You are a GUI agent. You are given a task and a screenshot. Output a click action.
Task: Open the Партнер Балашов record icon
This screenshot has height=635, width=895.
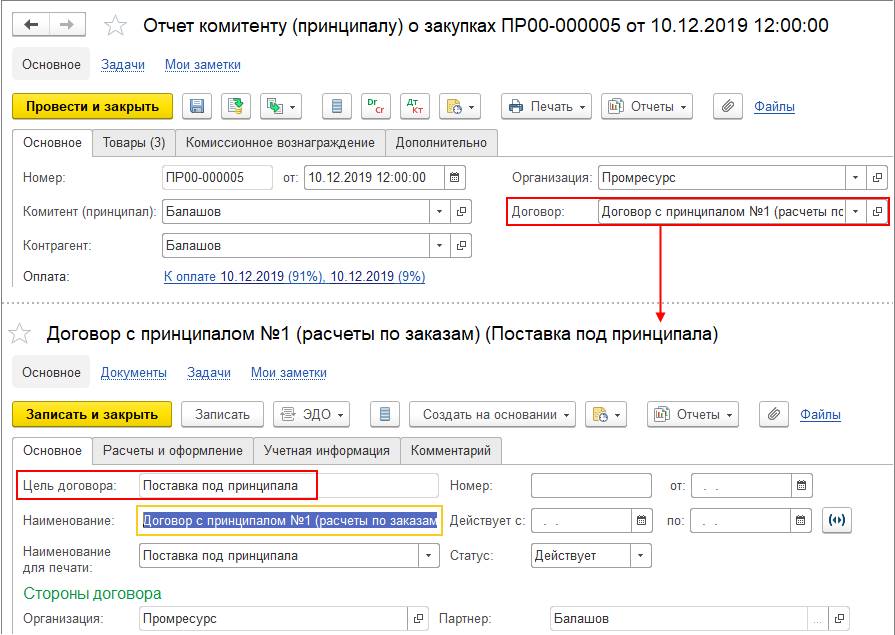(x=839, y=618)
